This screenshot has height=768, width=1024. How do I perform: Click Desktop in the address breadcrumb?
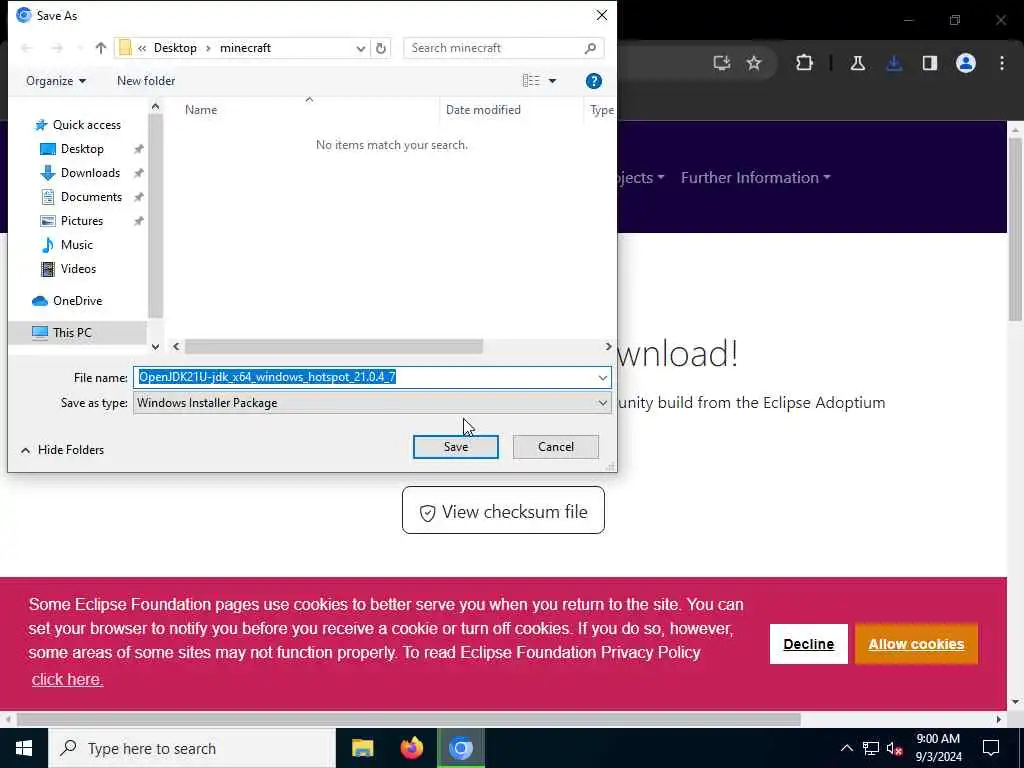pos(175,48)
